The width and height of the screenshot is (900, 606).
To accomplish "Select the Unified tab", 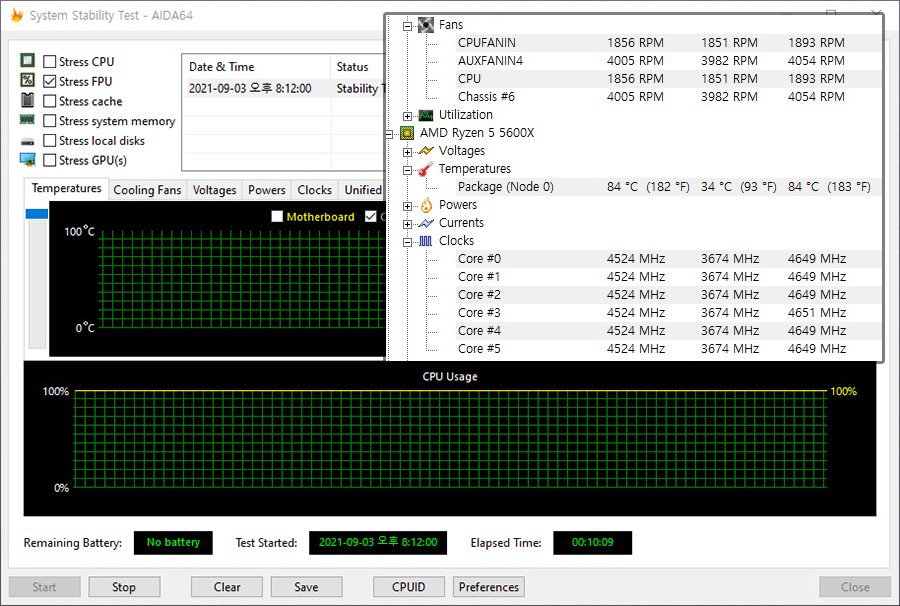I will (x=362, y=190).
